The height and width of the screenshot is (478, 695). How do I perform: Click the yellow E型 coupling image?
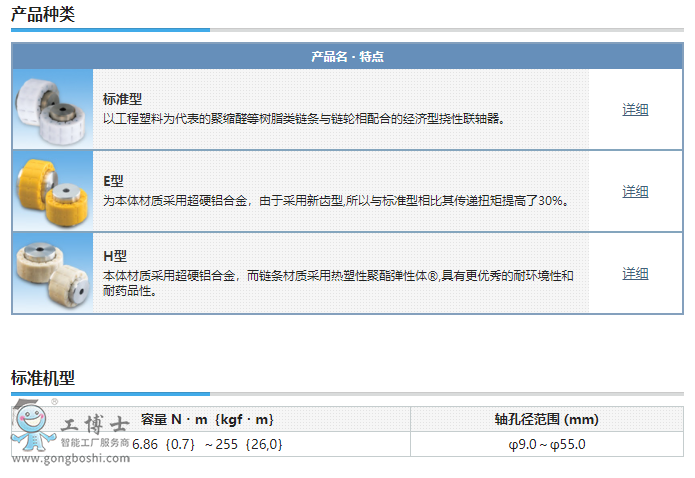point(52,191)
